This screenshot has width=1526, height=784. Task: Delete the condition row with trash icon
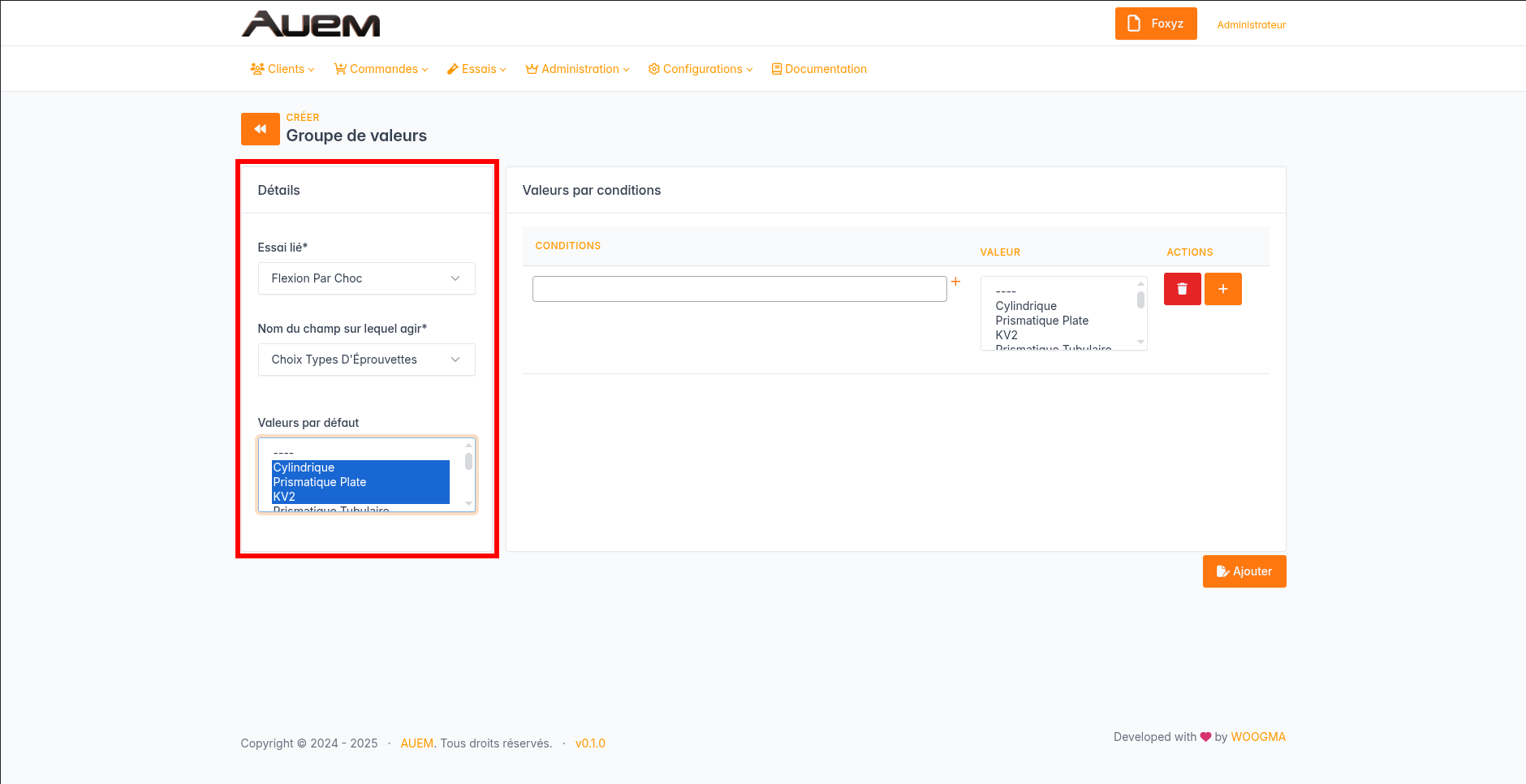[x=1182, y=289]
